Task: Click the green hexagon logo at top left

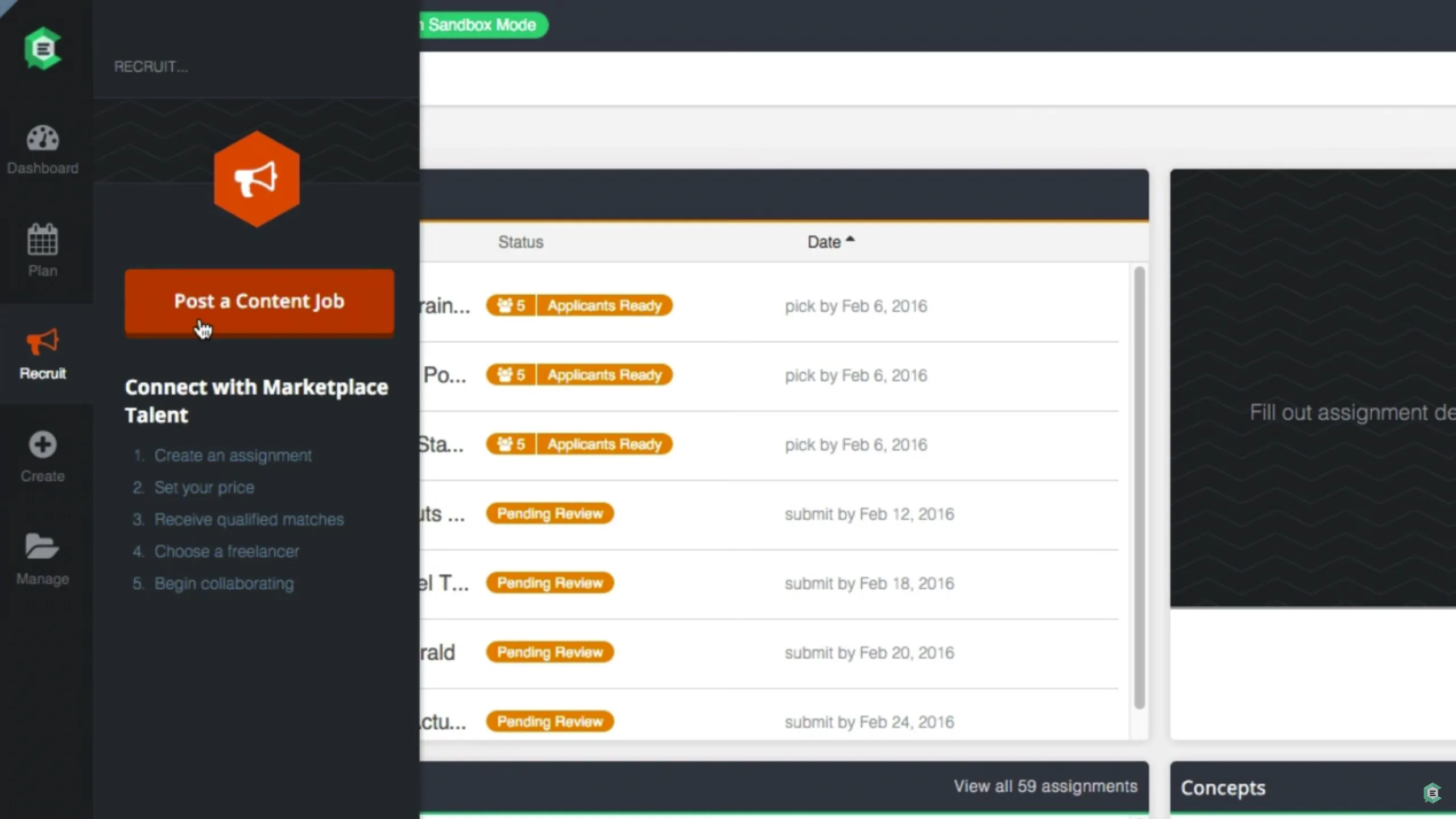Action: 43,48
